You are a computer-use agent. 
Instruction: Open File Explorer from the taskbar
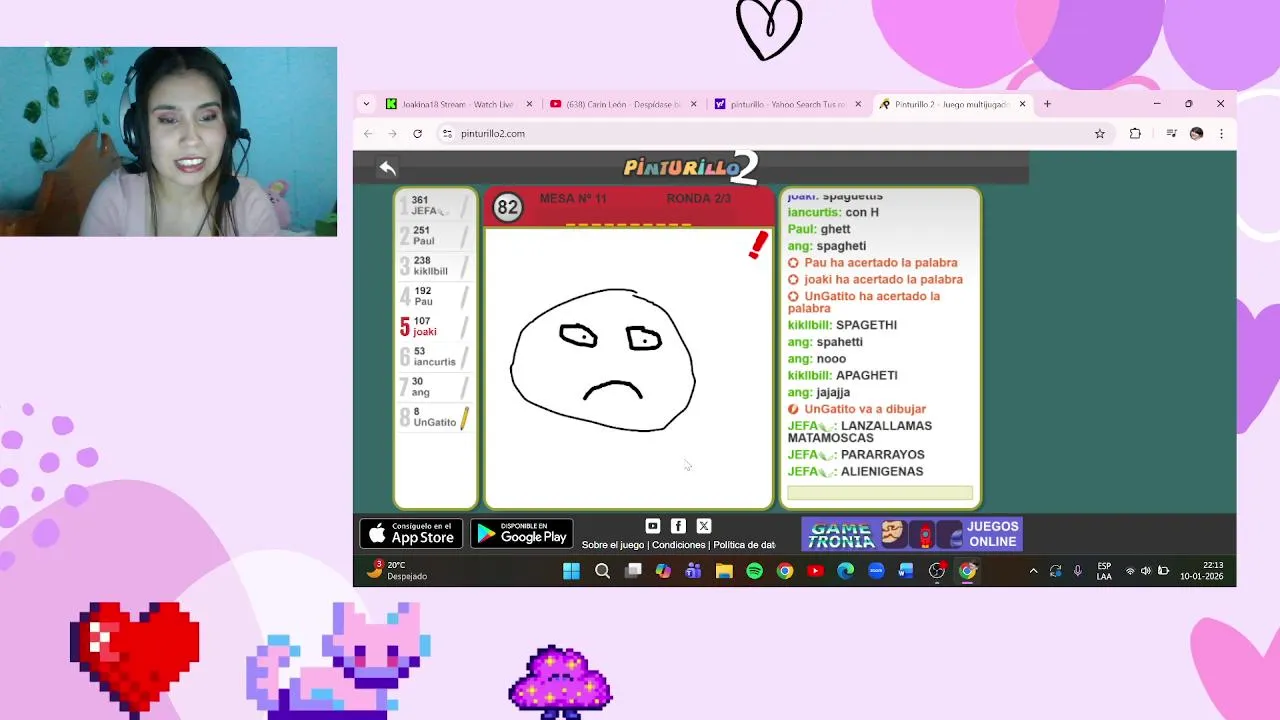(724, 571)
